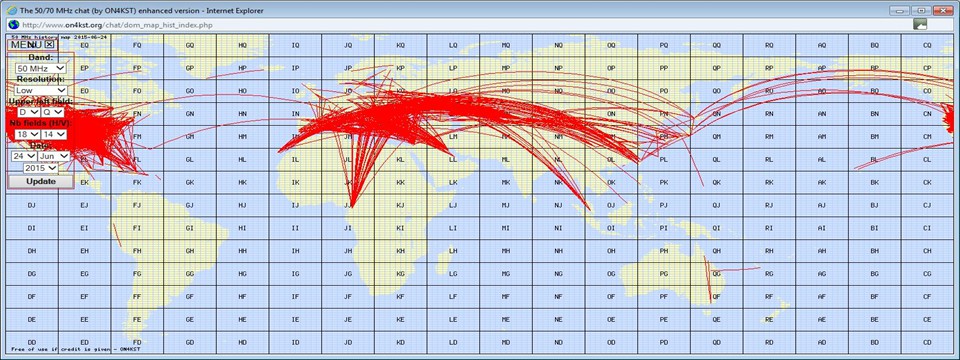960x360 pixels.
Task: Click the on4kst.org URL address field
Action: pyautogui.click(x=465, y=24)
